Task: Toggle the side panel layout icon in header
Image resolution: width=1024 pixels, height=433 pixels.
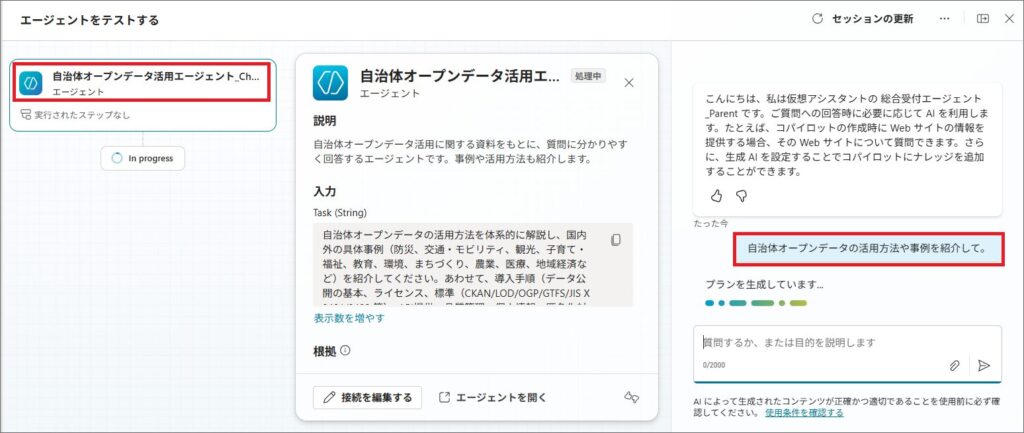Action: coord(983,19)
